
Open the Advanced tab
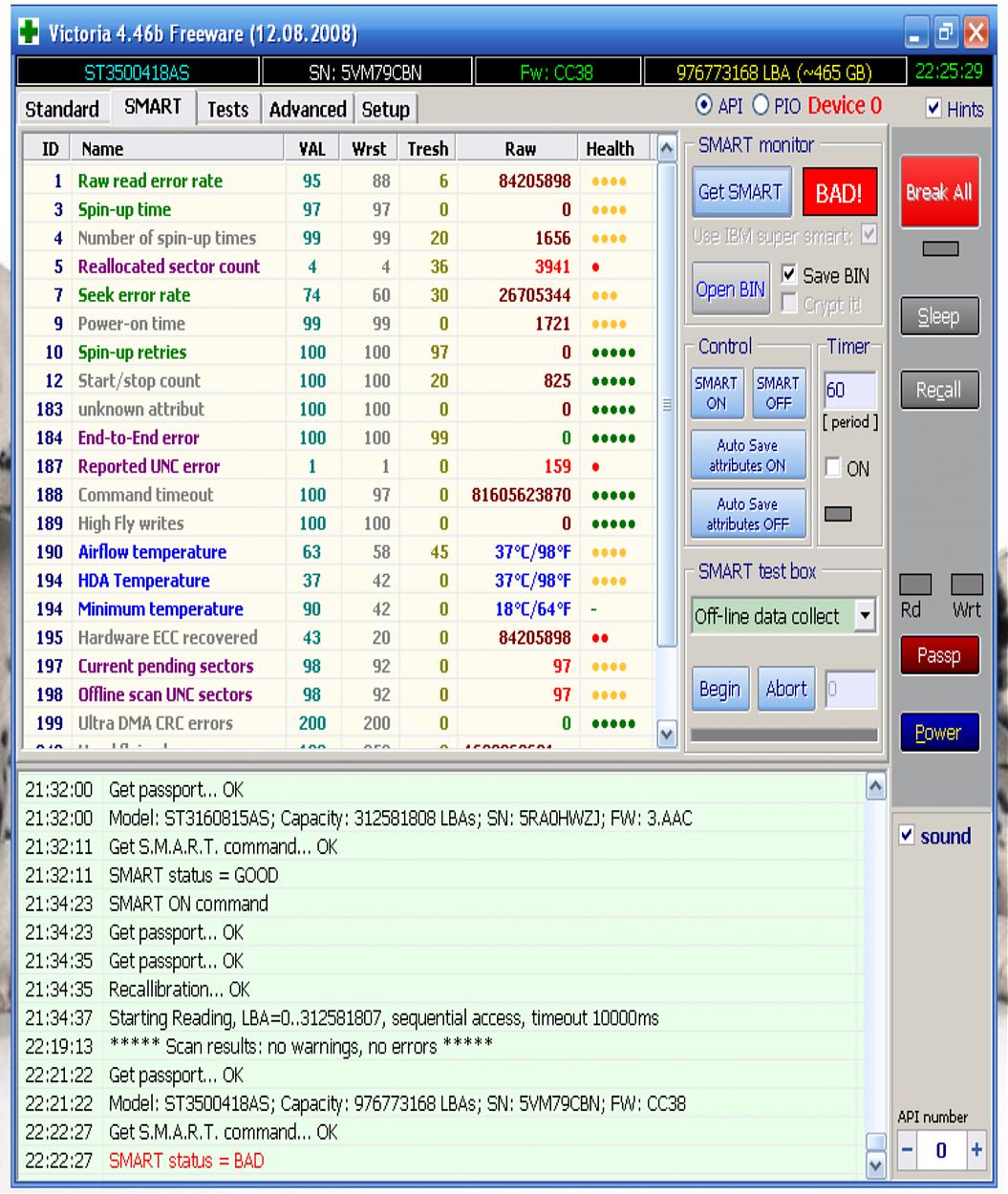click(307, 110)
